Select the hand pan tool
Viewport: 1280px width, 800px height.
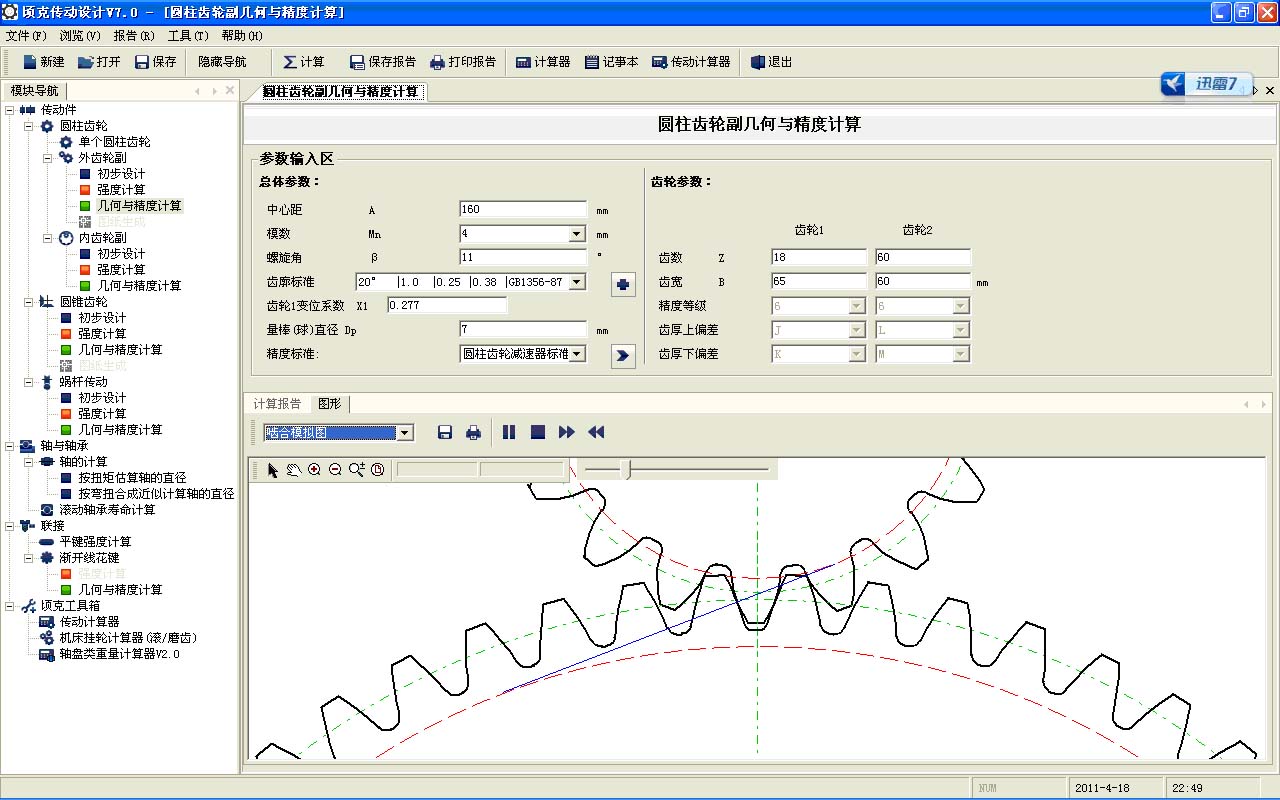tap(293, 470)
